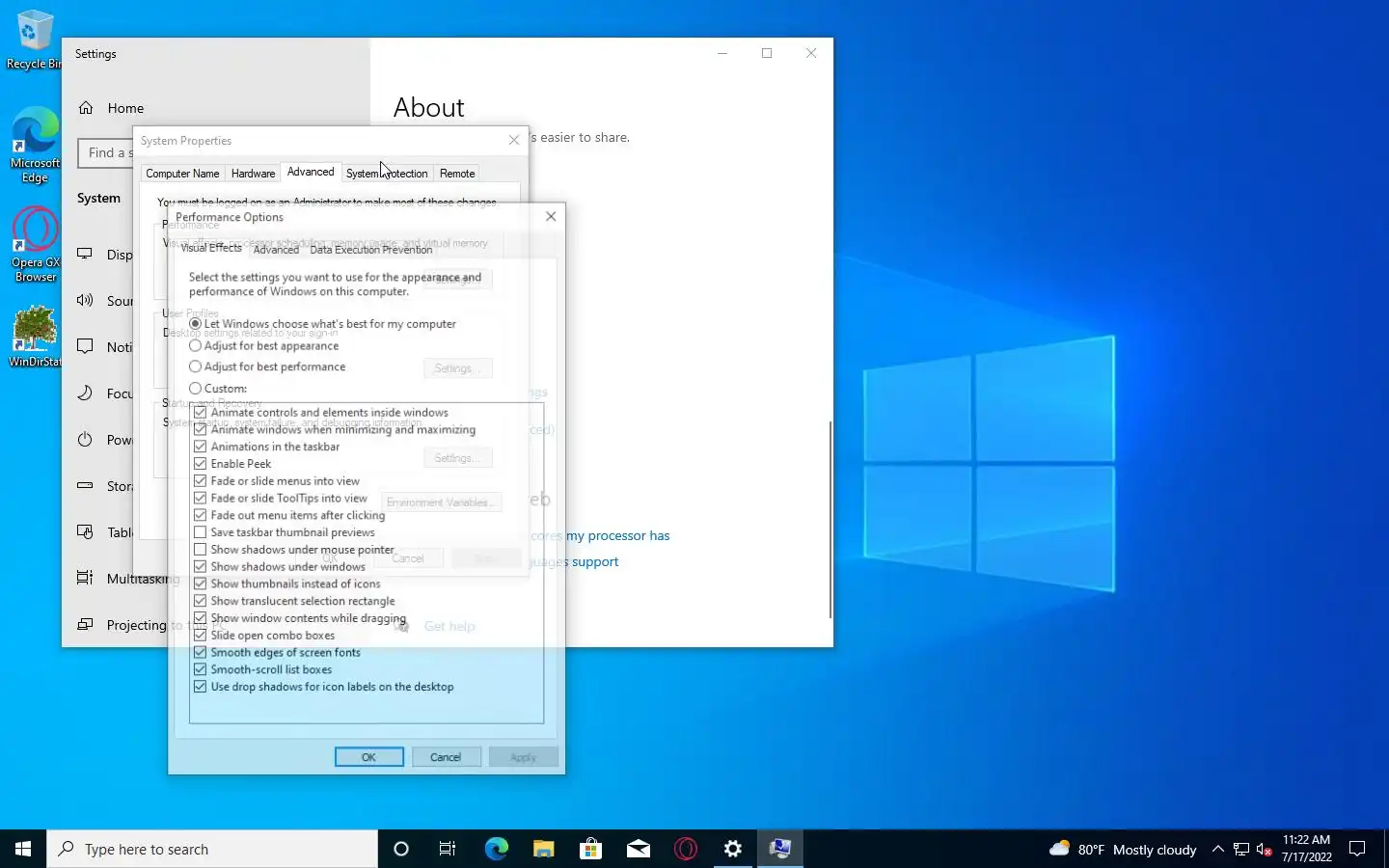The width and height of the screenshot is (1389, 868).
Task: Open Computer Name tab in System Properties
Action: pyautogui.click(x=182, y=174)
